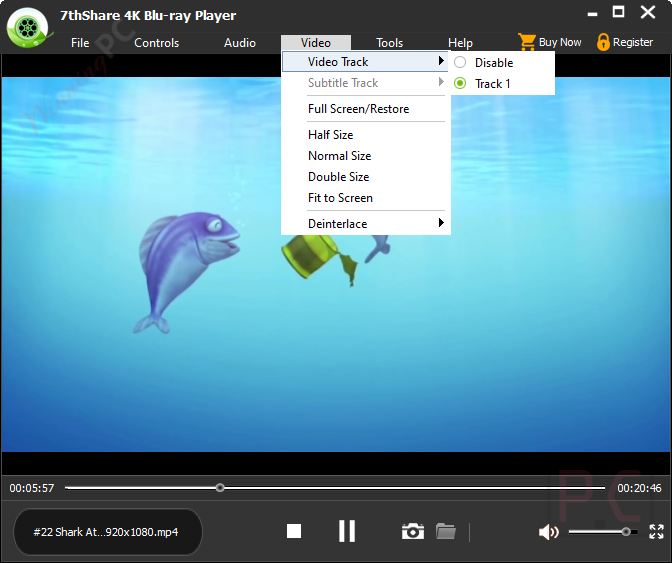The width and height of the screenshot is (672, 563).
Task: Toggle fullscreen with the expand arrows icon
Action: 656,532
